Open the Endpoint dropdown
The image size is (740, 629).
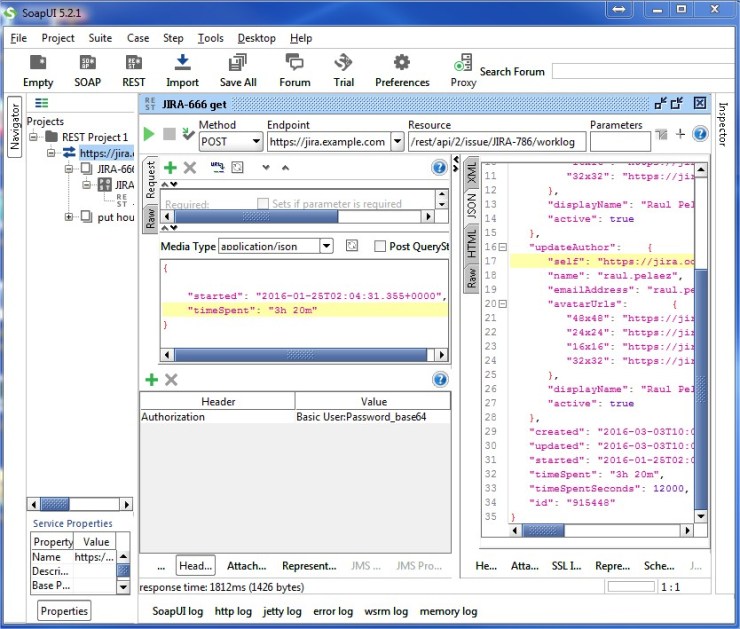tap(396, 142)
